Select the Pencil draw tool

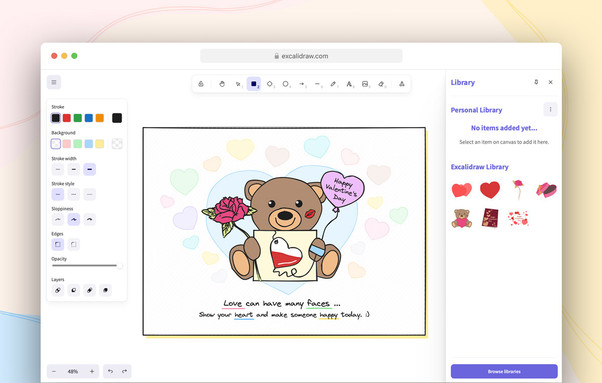click(x=333, y=84)
